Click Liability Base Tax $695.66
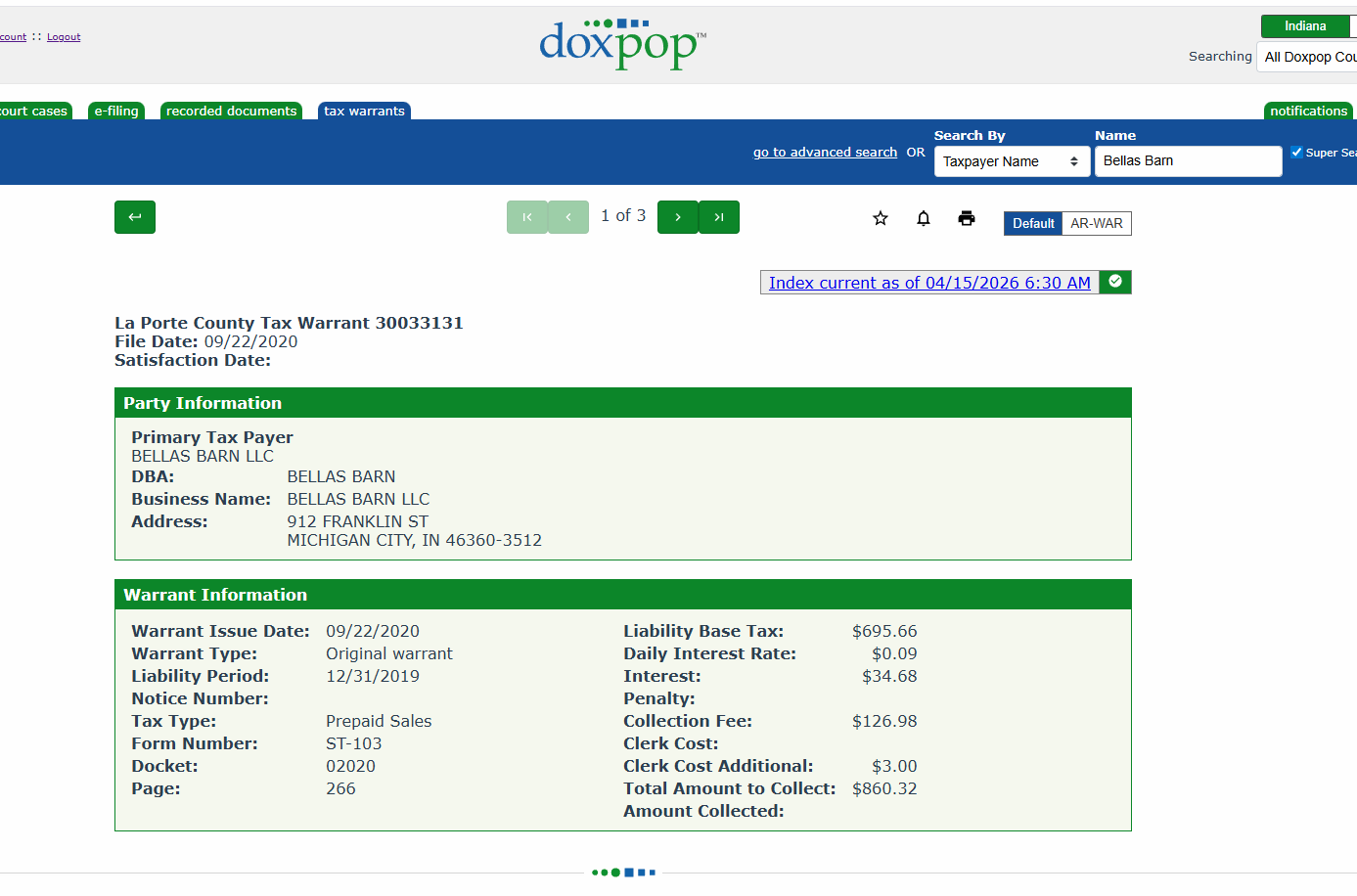Image resolution: width=1357 pixels, height=896 pixels. point(884,631)
